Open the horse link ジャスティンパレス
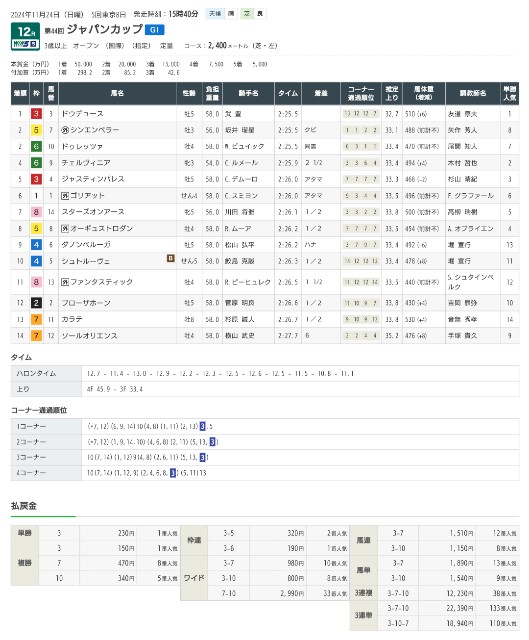529x640 pixels. tap(93, 179)
